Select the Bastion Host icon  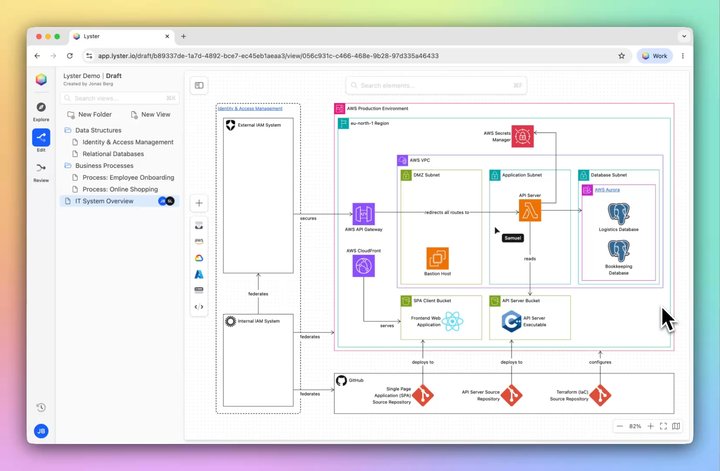[437, 258]
